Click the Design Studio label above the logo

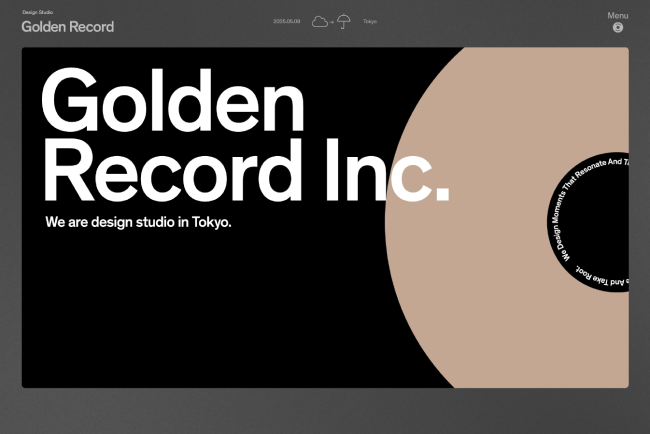coord(37,12)
